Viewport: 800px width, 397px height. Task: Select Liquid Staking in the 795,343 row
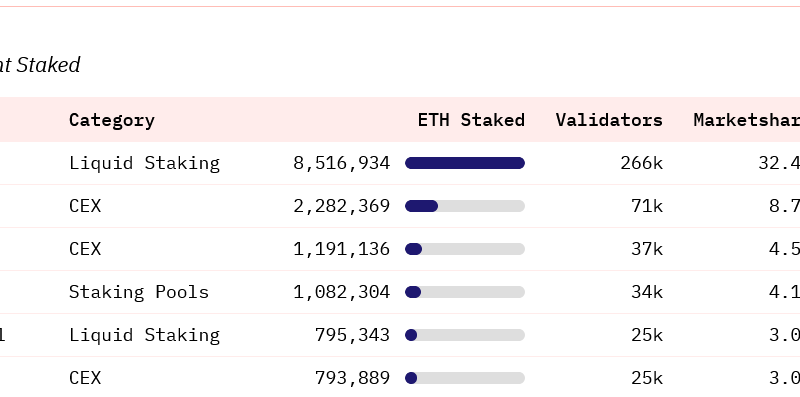[144, 335]
